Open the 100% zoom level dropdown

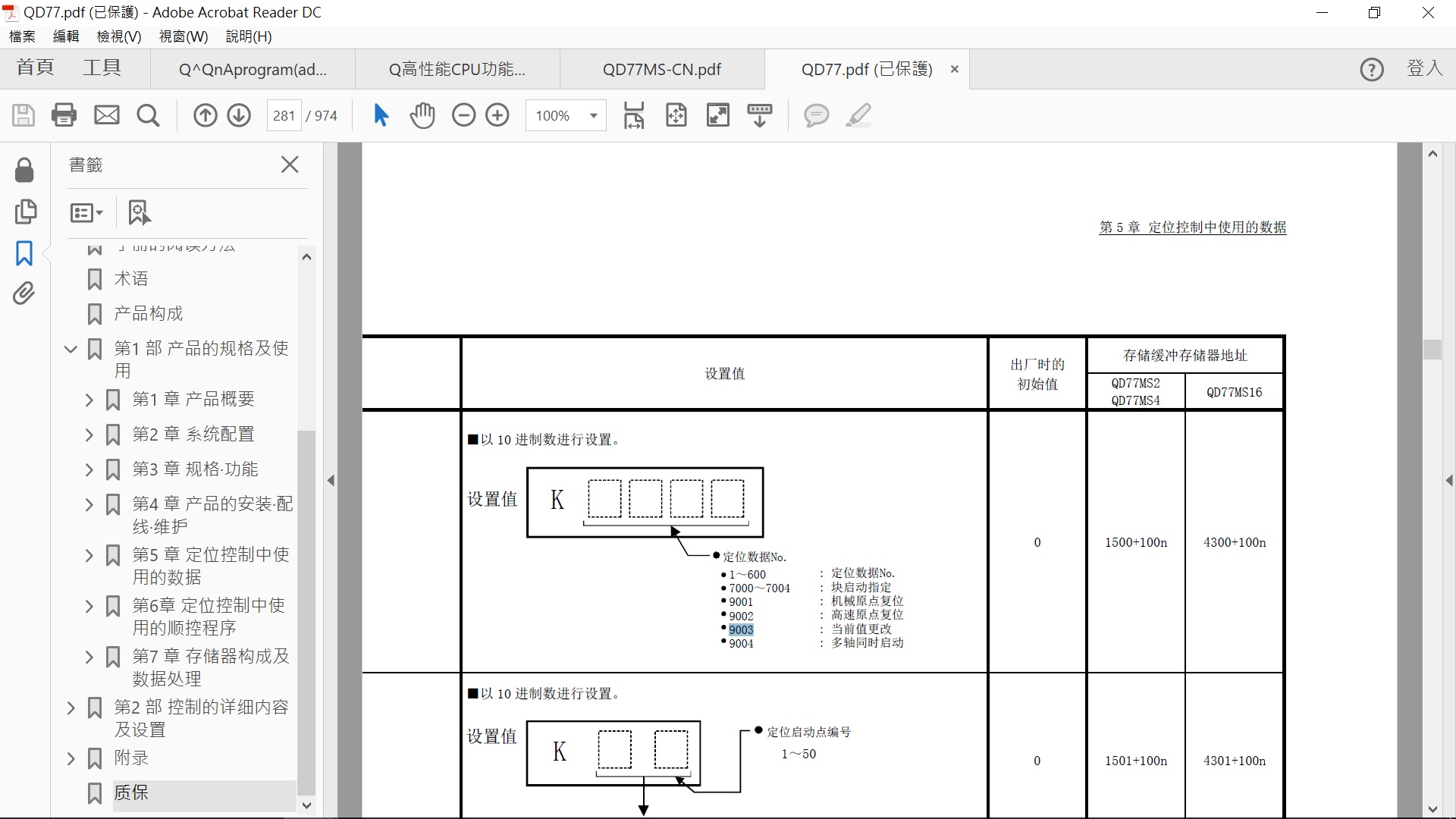(593, 116)
